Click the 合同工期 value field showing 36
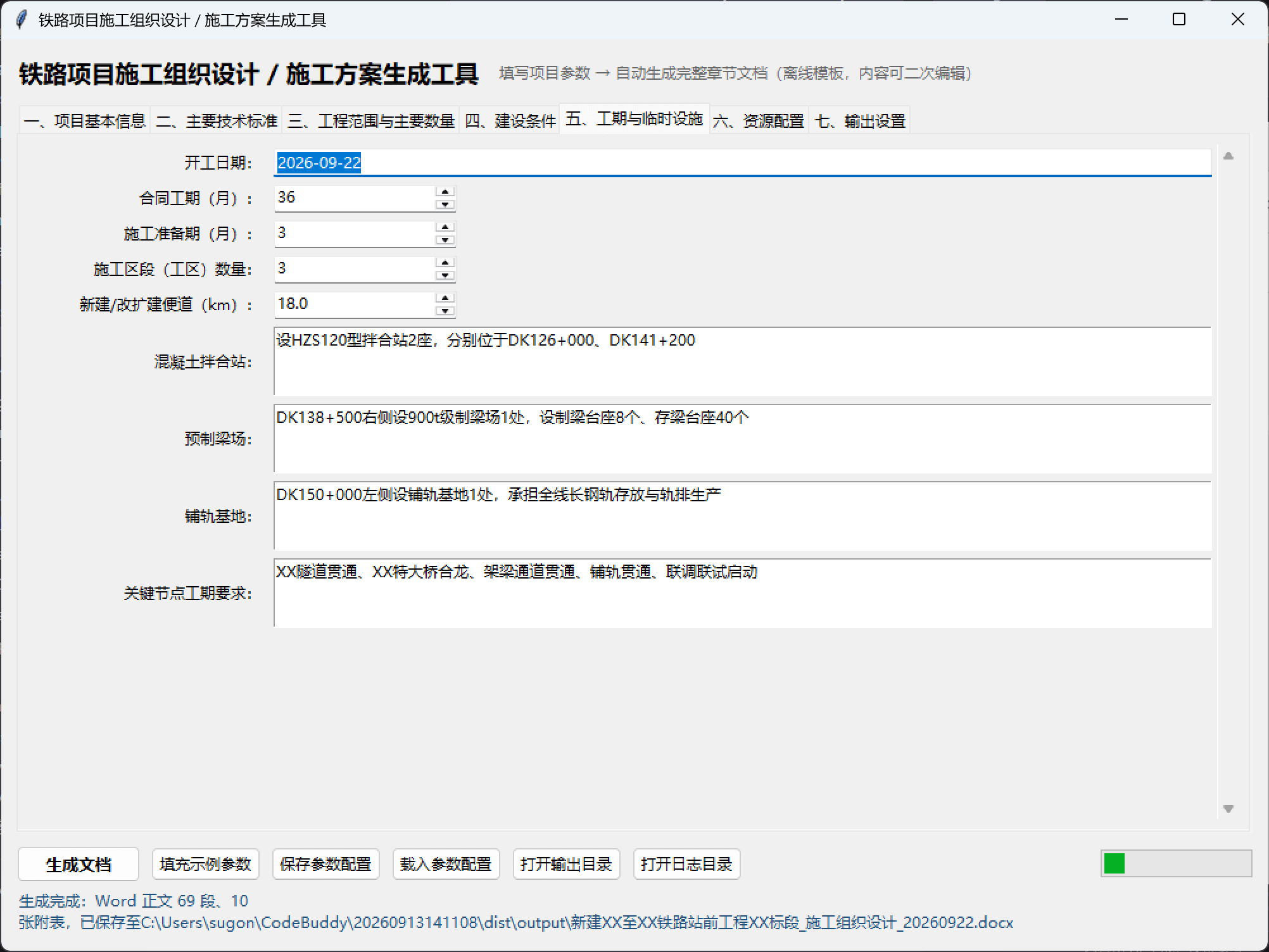This screenshot has width=1269, height=952. 355,198
